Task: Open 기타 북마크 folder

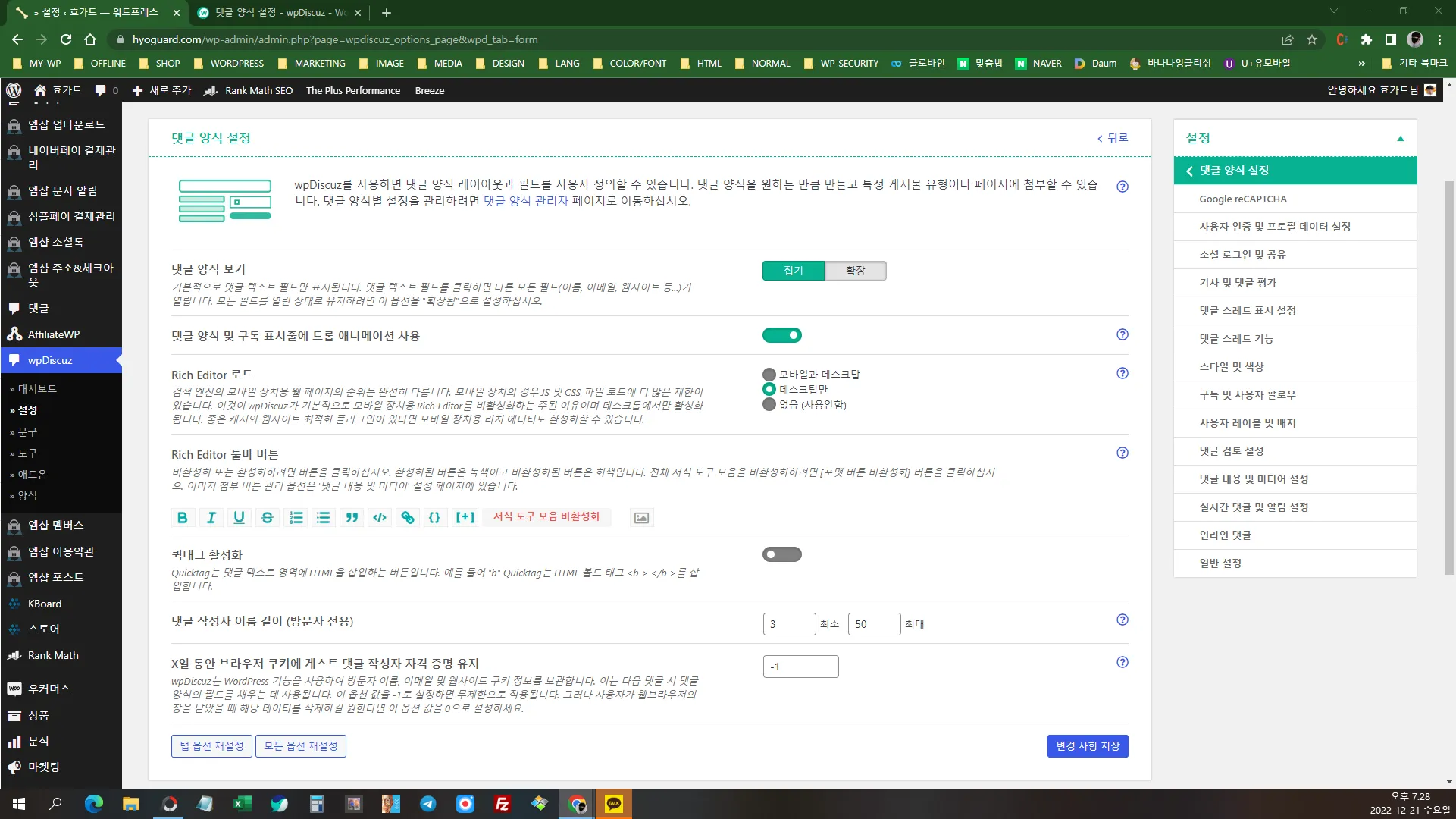Action: pos(1414,64)
